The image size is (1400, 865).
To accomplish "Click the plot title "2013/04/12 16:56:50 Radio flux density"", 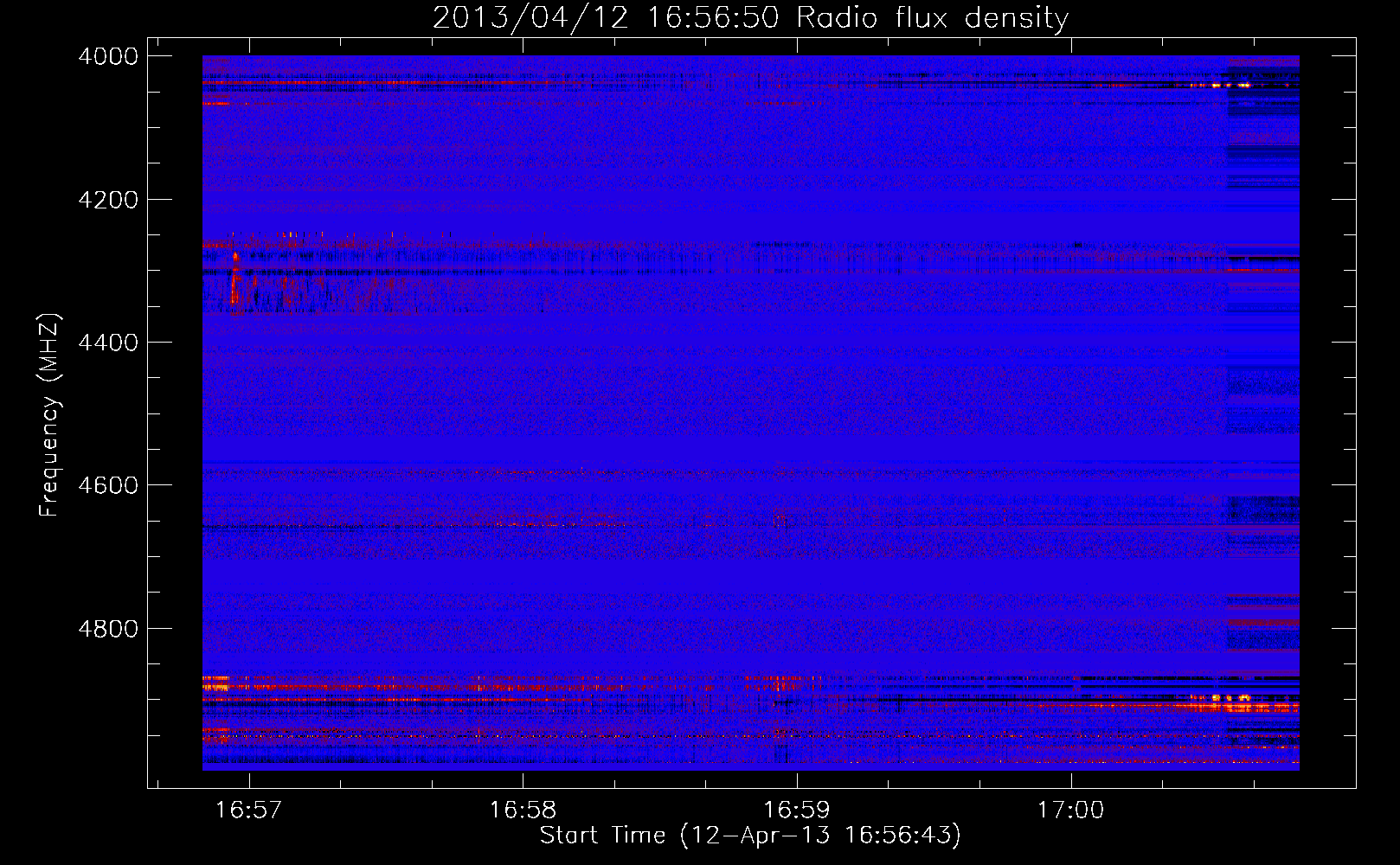I will click(x=750, y=18).
